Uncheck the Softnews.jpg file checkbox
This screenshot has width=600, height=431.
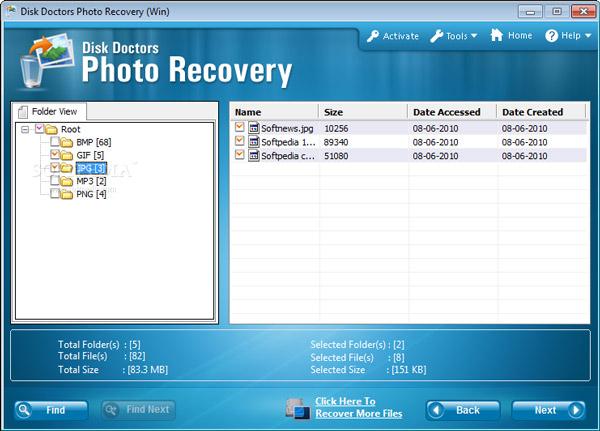click(240, 127)
